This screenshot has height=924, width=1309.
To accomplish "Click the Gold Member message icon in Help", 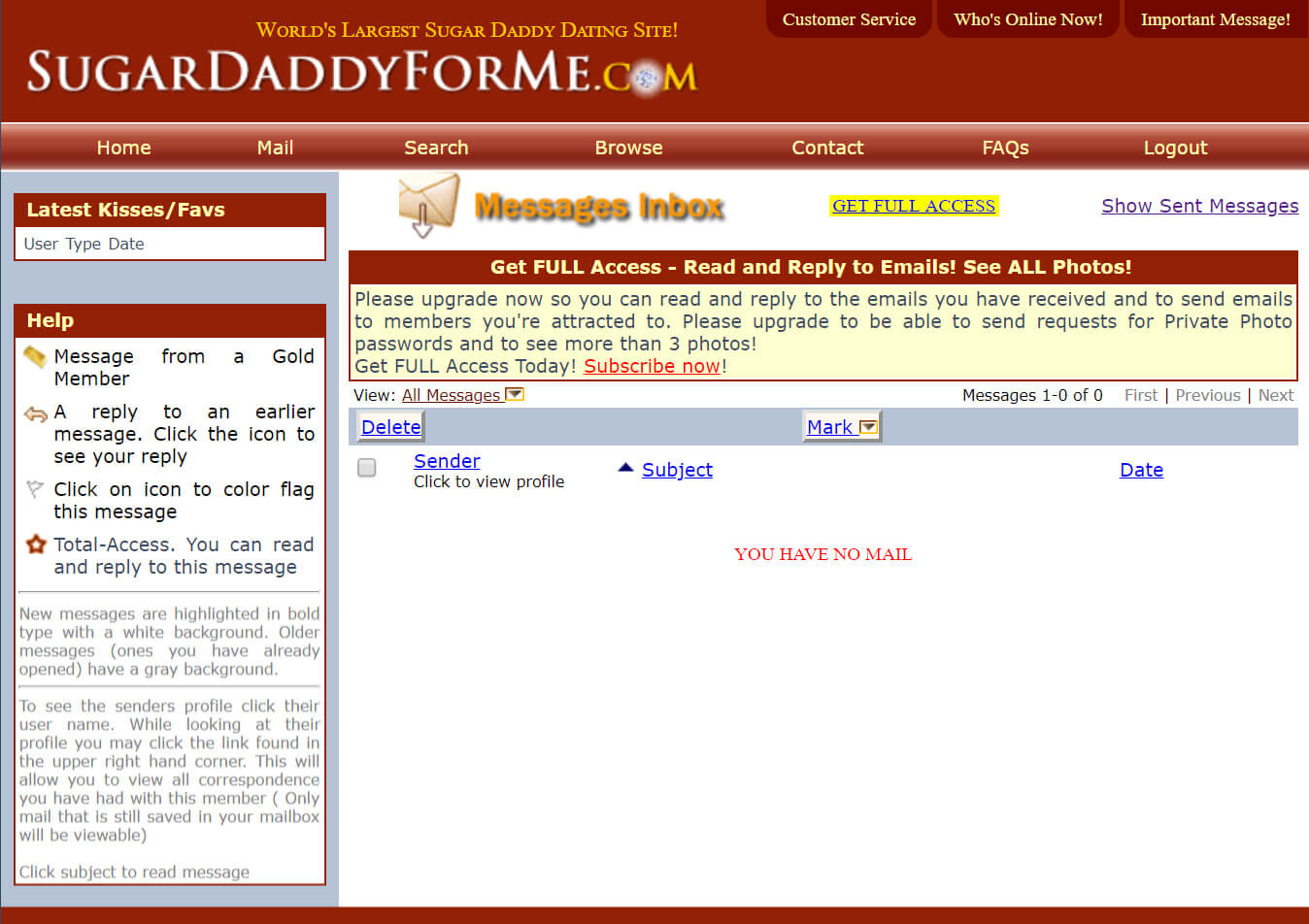I will (35, 357).
